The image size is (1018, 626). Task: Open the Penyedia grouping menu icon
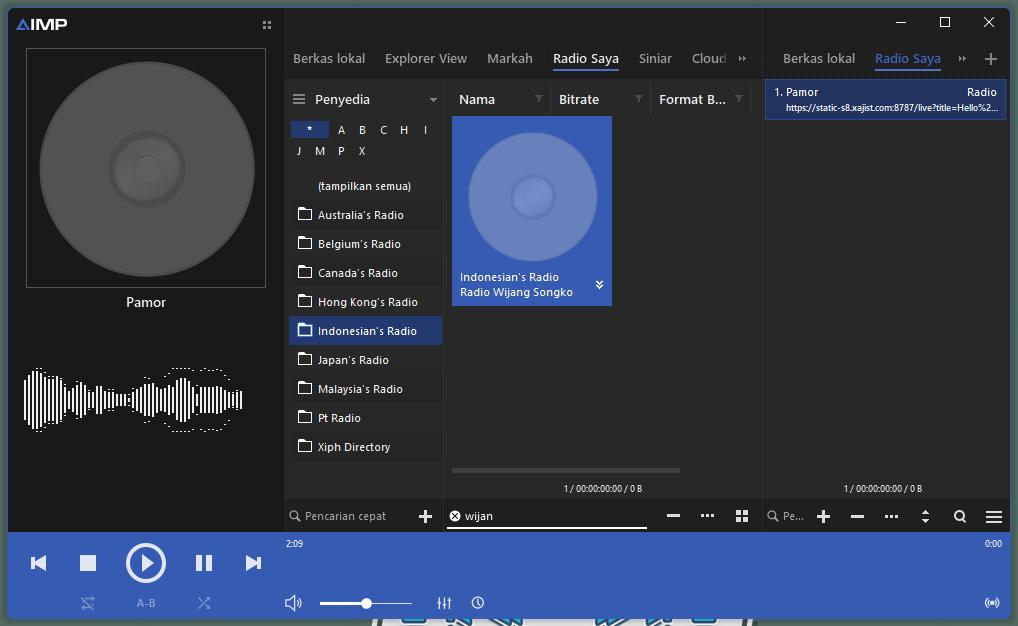point(299,99)
